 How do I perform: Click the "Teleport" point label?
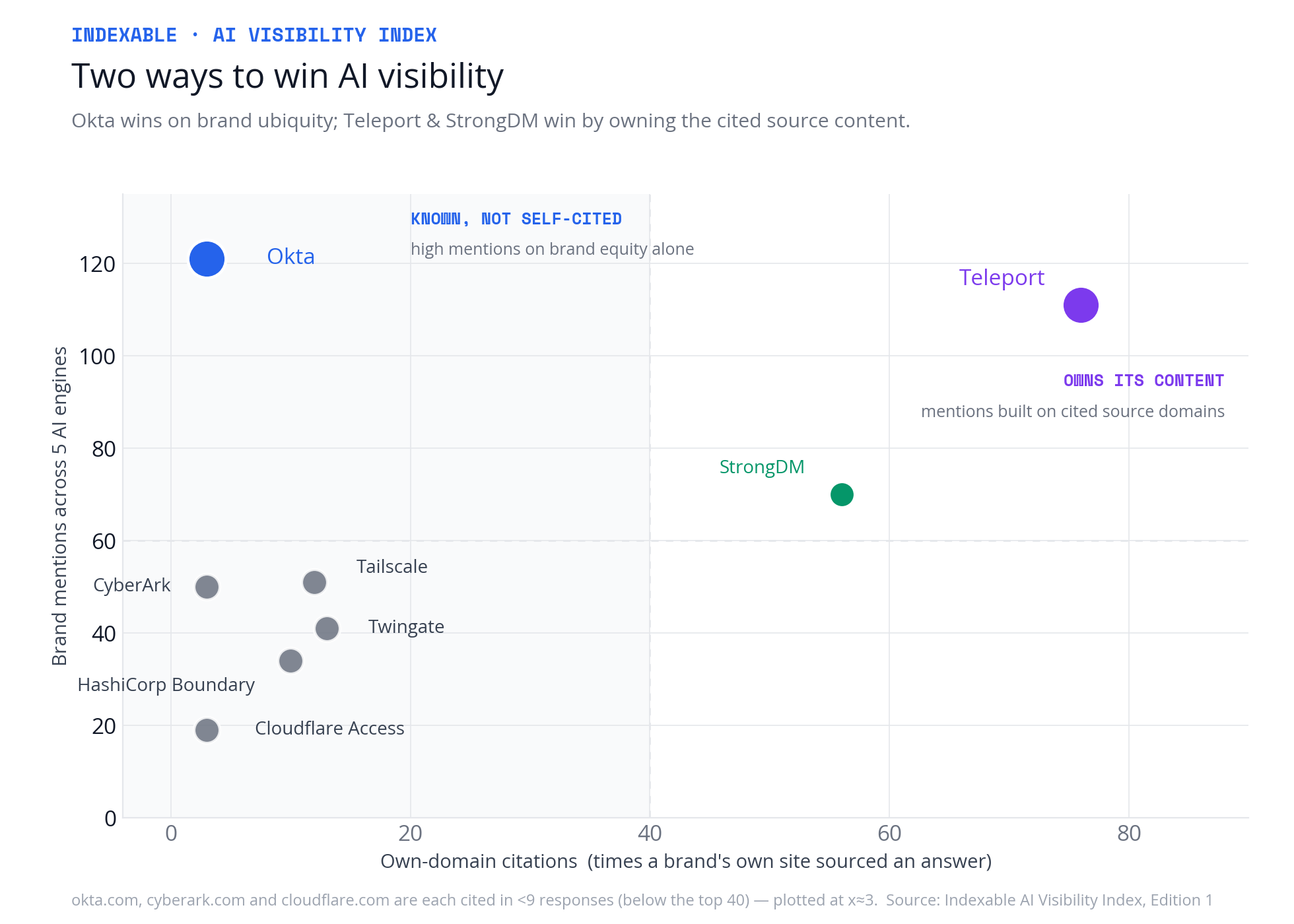pos(1002,278)
